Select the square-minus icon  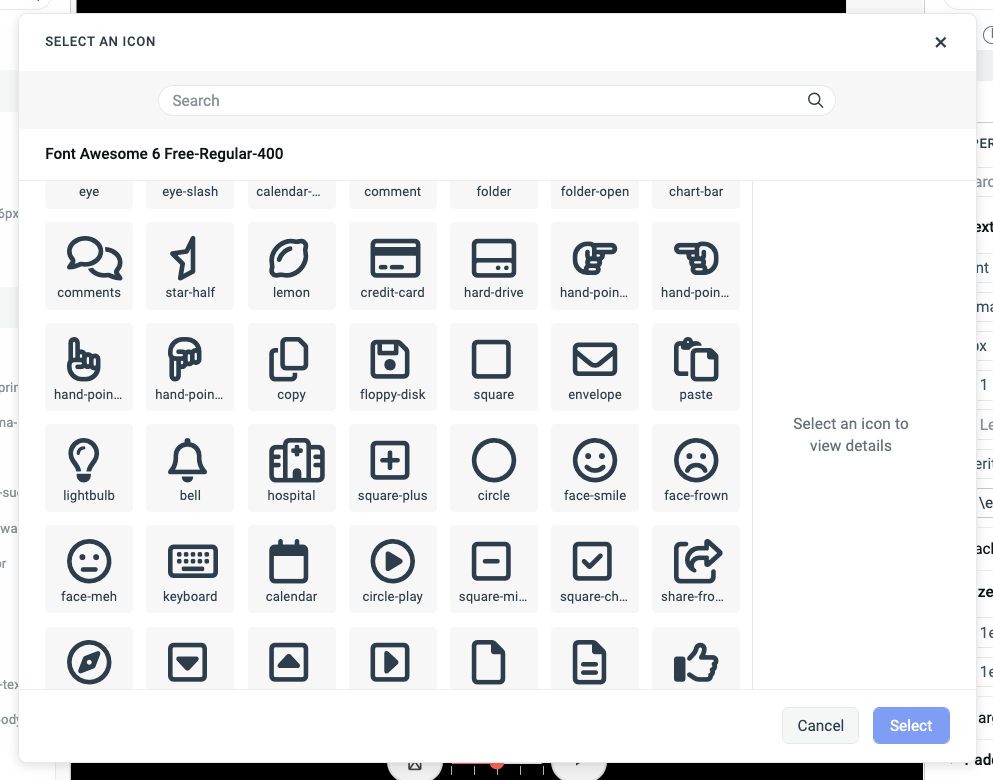(494, 569)
